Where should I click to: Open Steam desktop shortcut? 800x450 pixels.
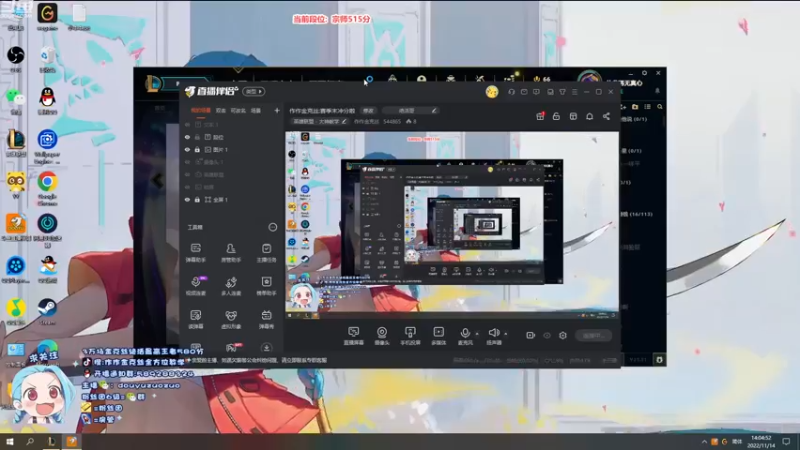point(47,312)
